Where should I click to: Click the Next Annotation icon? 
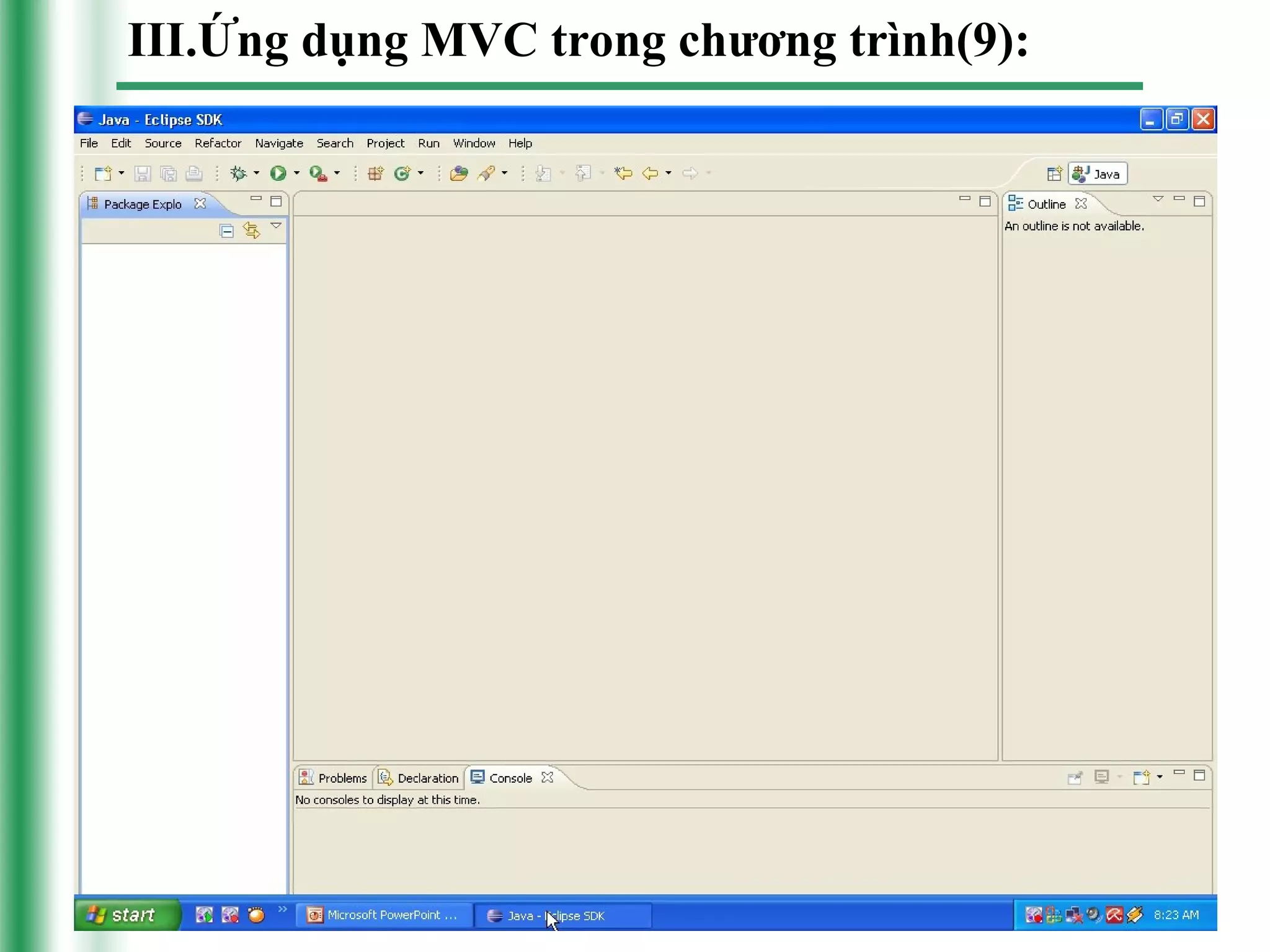coord(543,174)
